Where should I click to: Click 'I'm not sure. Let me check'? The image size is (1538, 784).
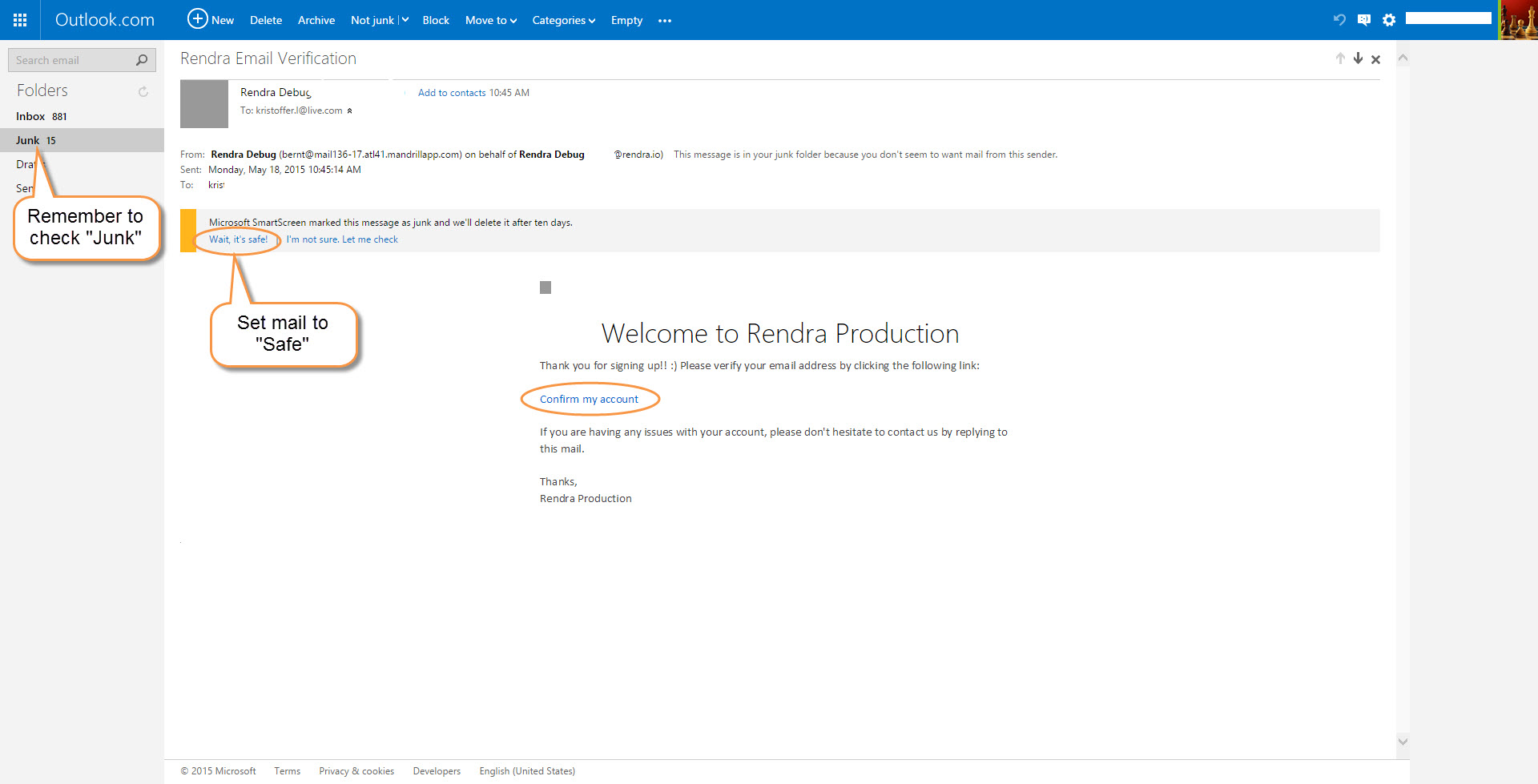342,239
